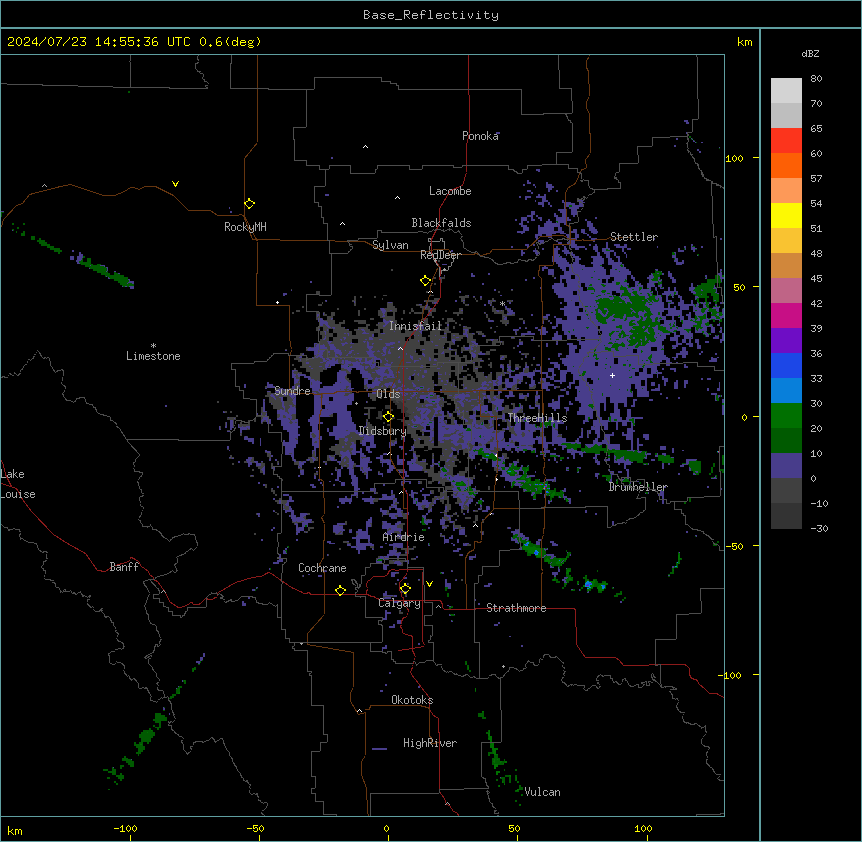Click the asterisk marker above Limestone label
The width and height of the screenshot is (862, 842).
pyautogui.click(x=153, y=346)
